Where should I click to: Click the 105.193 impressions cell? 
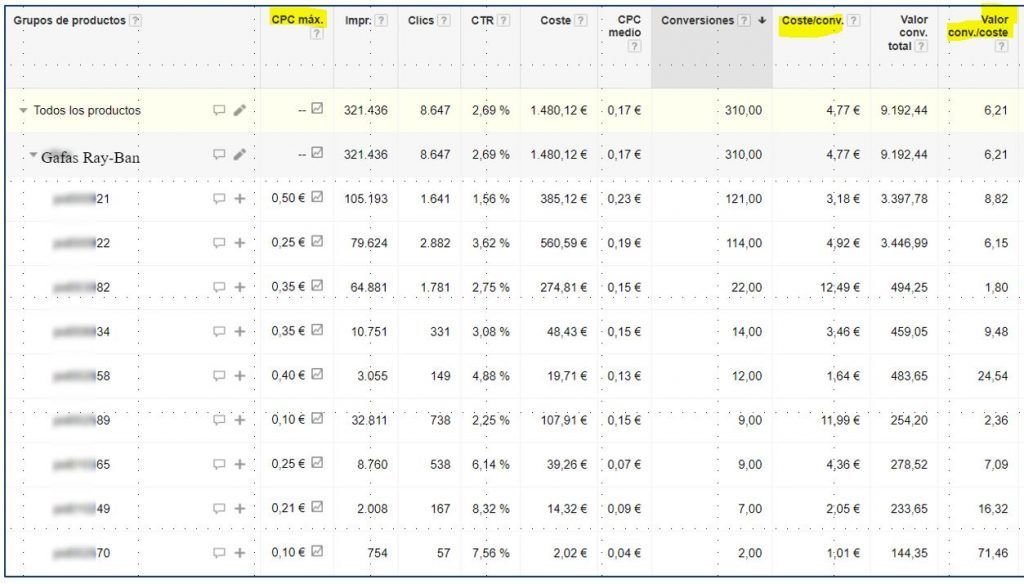coord(366,199)
